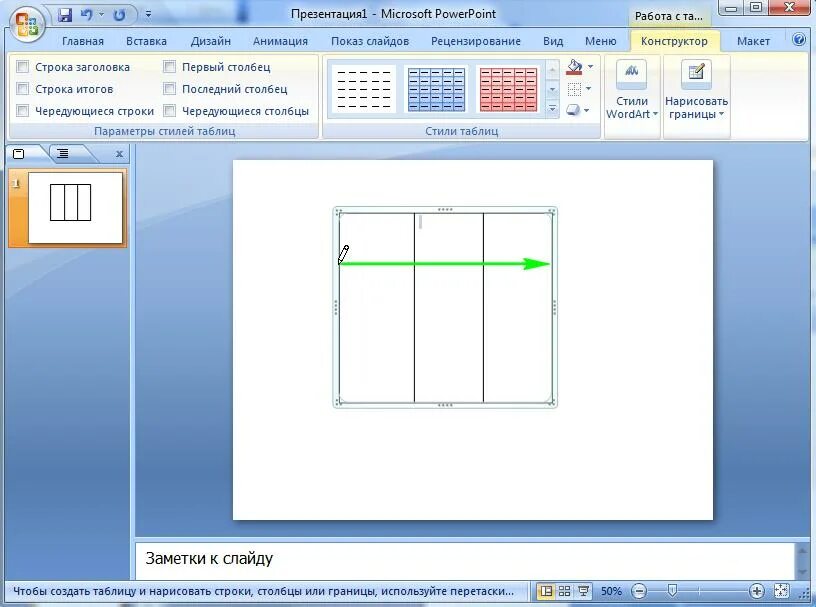Enable the Первый столбец checkbox
Screen dimensions: 816x607
pyautogui.click(x=169, y=67)
